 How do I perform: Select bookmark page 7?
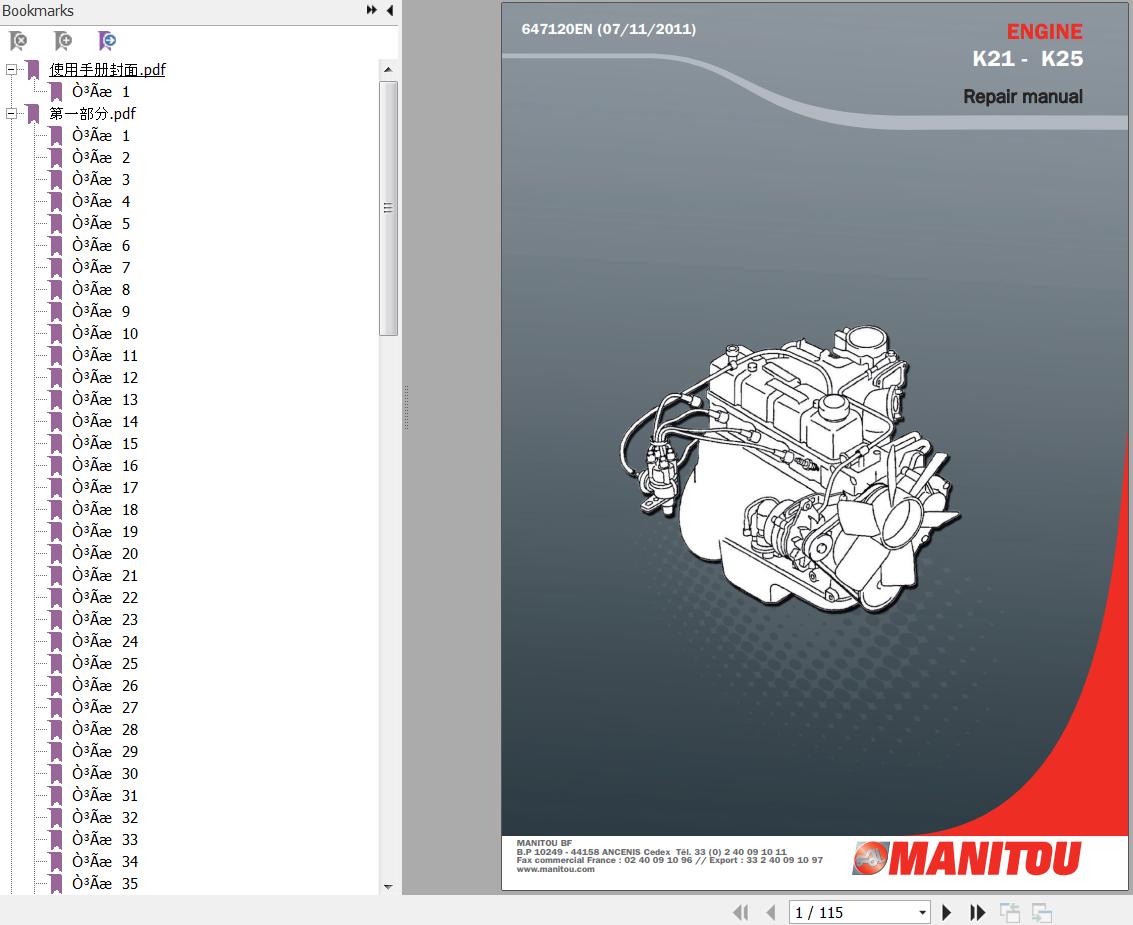(x=101, y=267)
